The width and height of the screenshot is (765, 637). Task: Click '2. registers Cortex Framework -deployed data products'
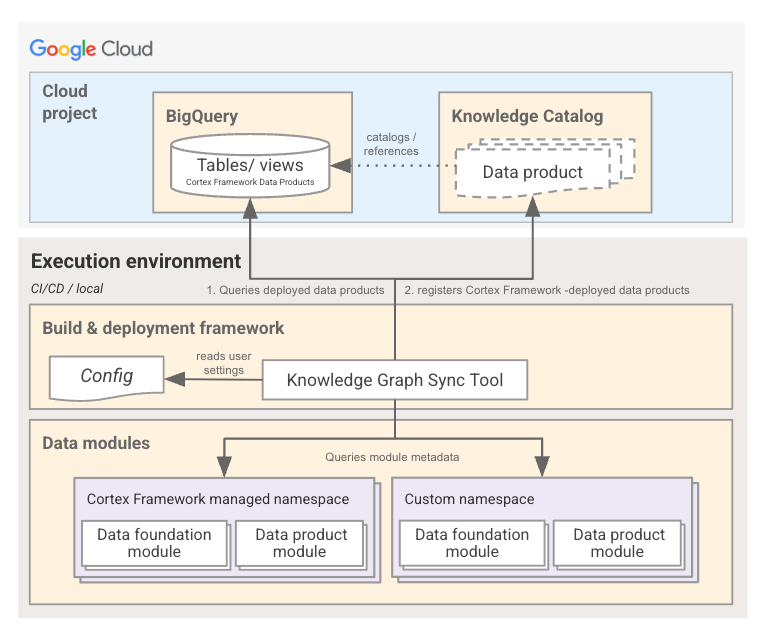(x=547, y=290)
